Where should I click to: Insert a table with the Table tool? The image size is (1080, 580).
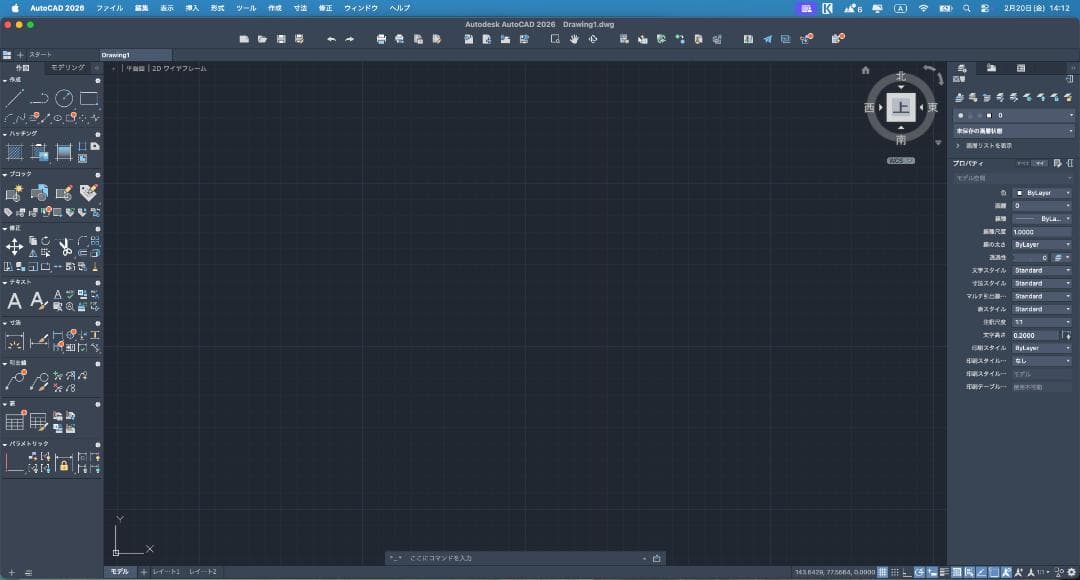14,421
